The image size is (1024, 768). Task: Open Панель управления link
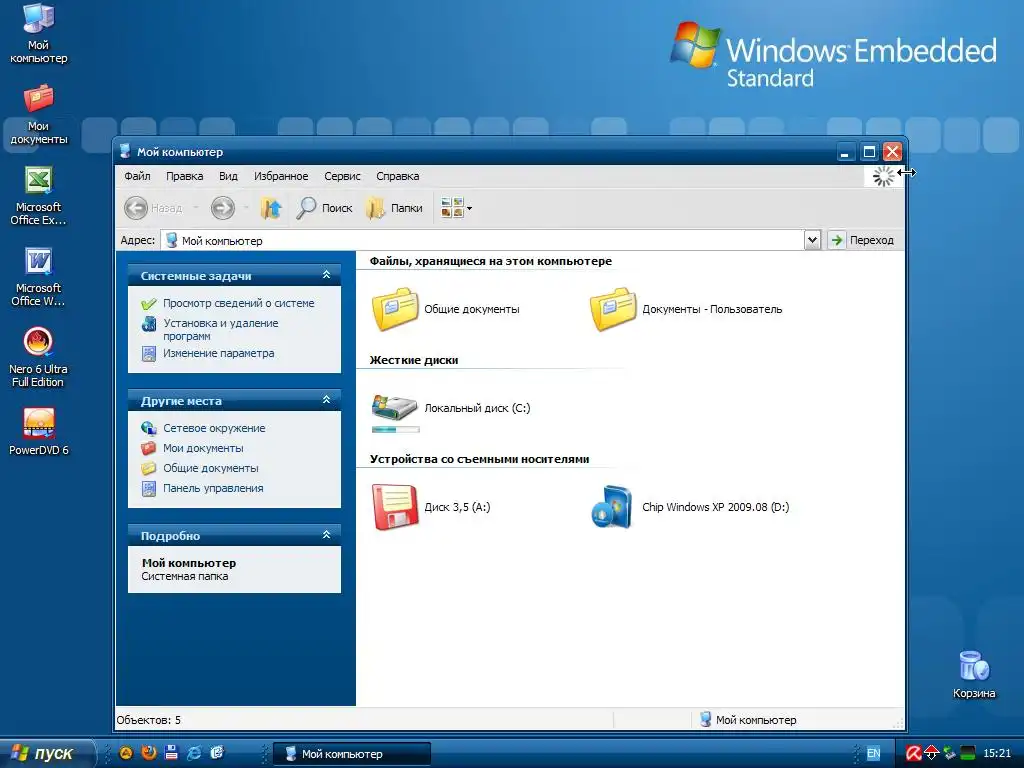pyautogui.click(x=213, y=488)
